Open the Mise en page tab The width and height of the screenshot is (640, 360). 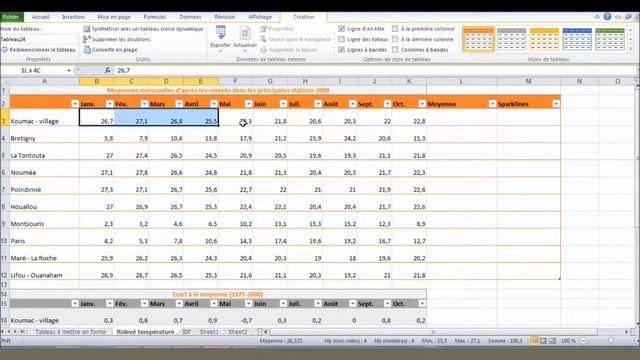point(114,17)
